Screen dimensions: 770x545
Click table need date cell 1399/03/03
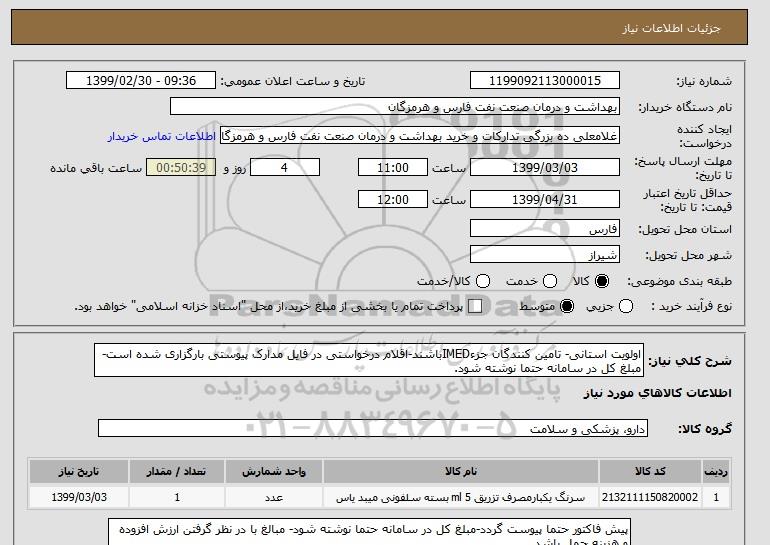tap(79, 497)
